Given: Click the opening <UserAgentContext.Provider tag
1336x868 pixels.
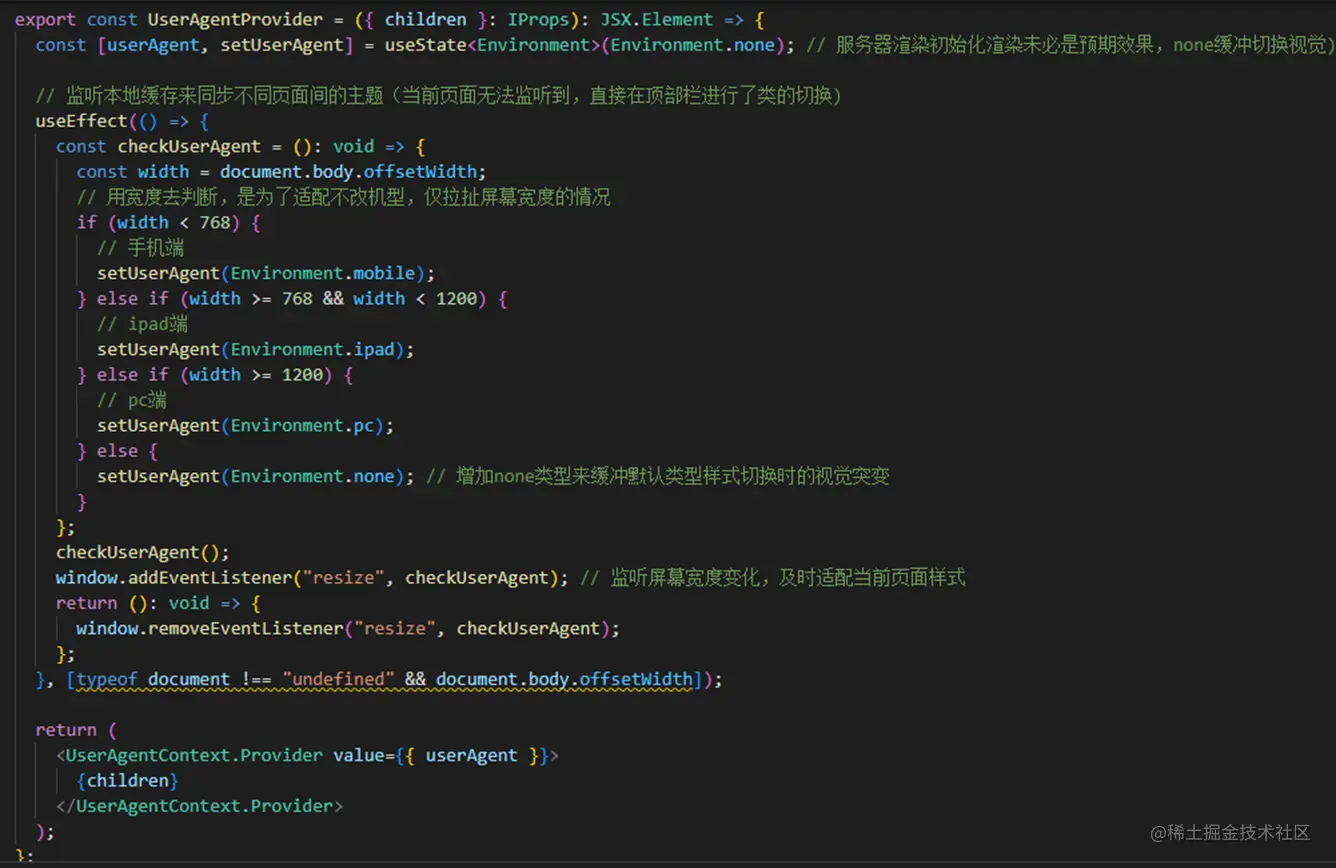Looking at the screenshot, I should (189, 755).
